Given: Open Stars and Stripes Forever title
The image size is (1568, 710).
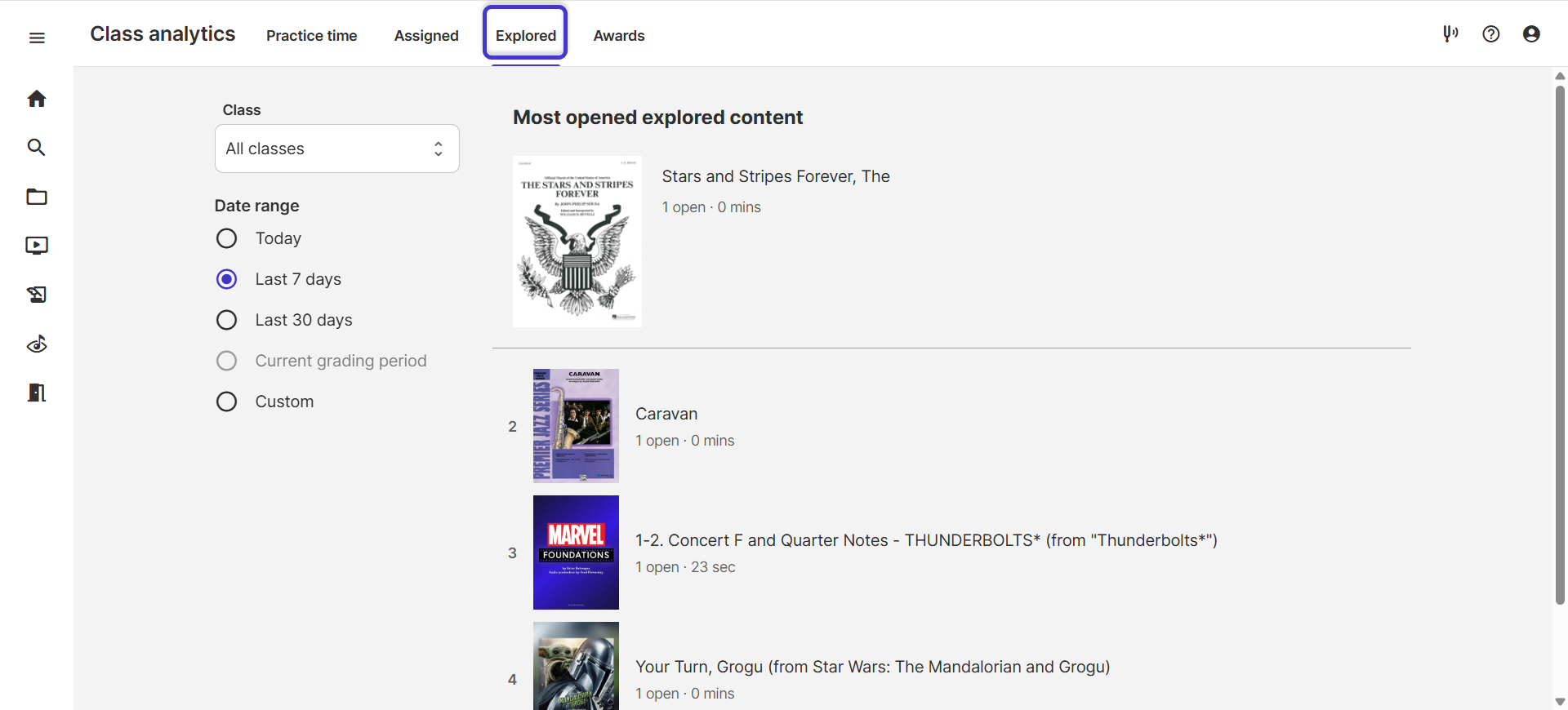Looking at the screenshot, I should [776, 176].
